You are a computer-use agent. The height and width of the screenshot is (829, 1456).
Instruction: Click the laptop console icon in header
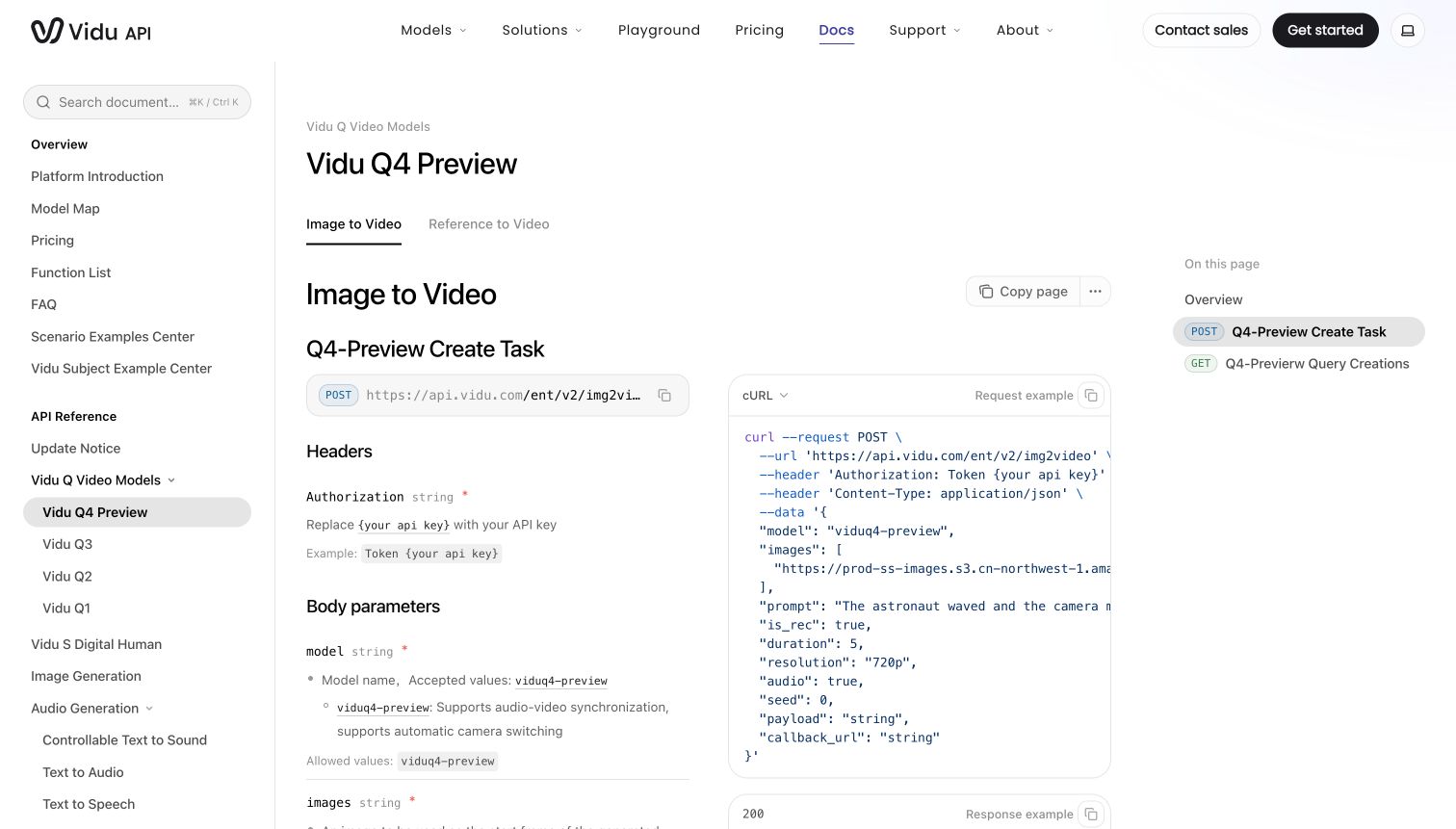point(1407,31)
